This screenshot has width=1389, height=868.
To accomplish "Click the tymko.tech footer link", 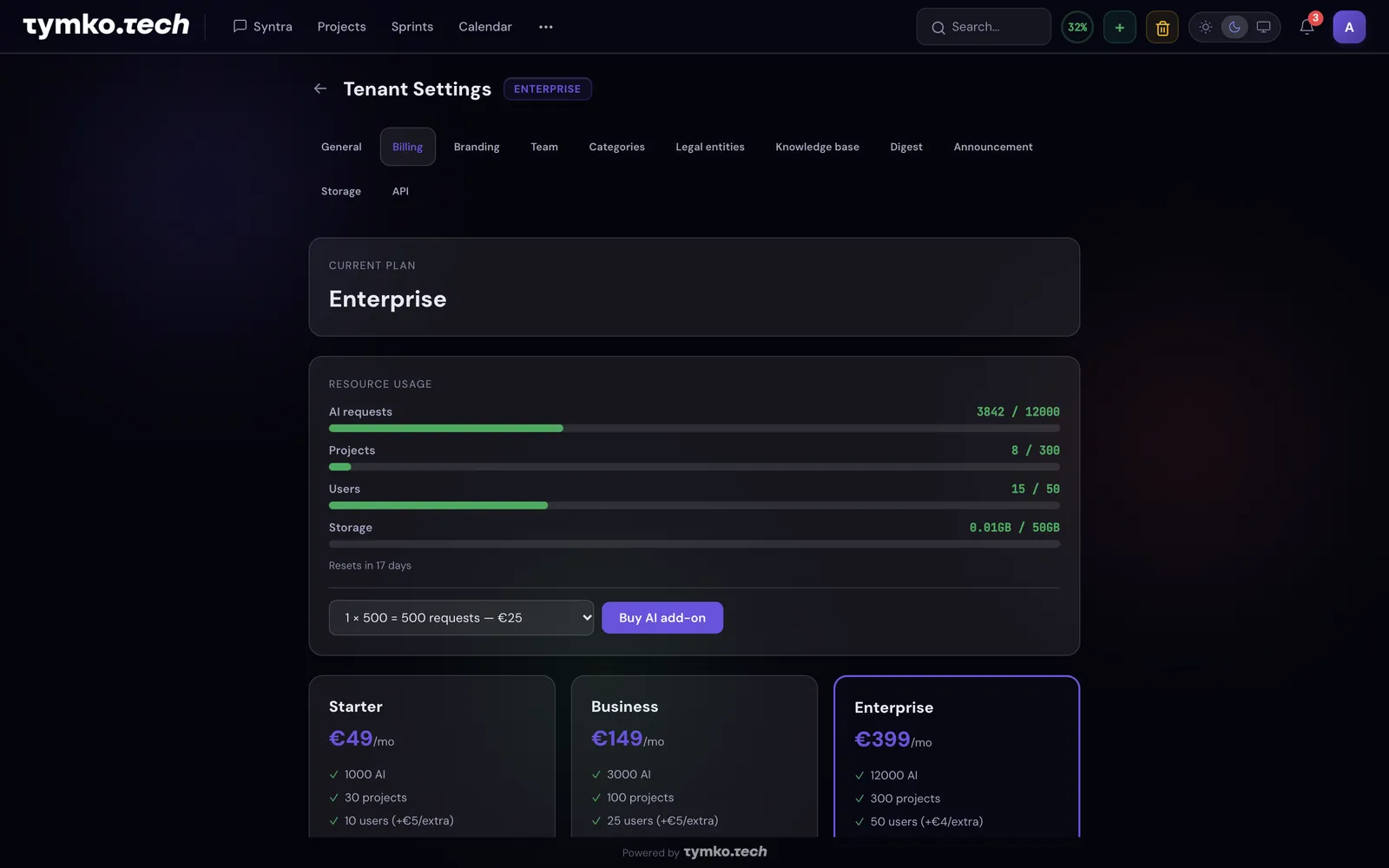I will point(725,852).
